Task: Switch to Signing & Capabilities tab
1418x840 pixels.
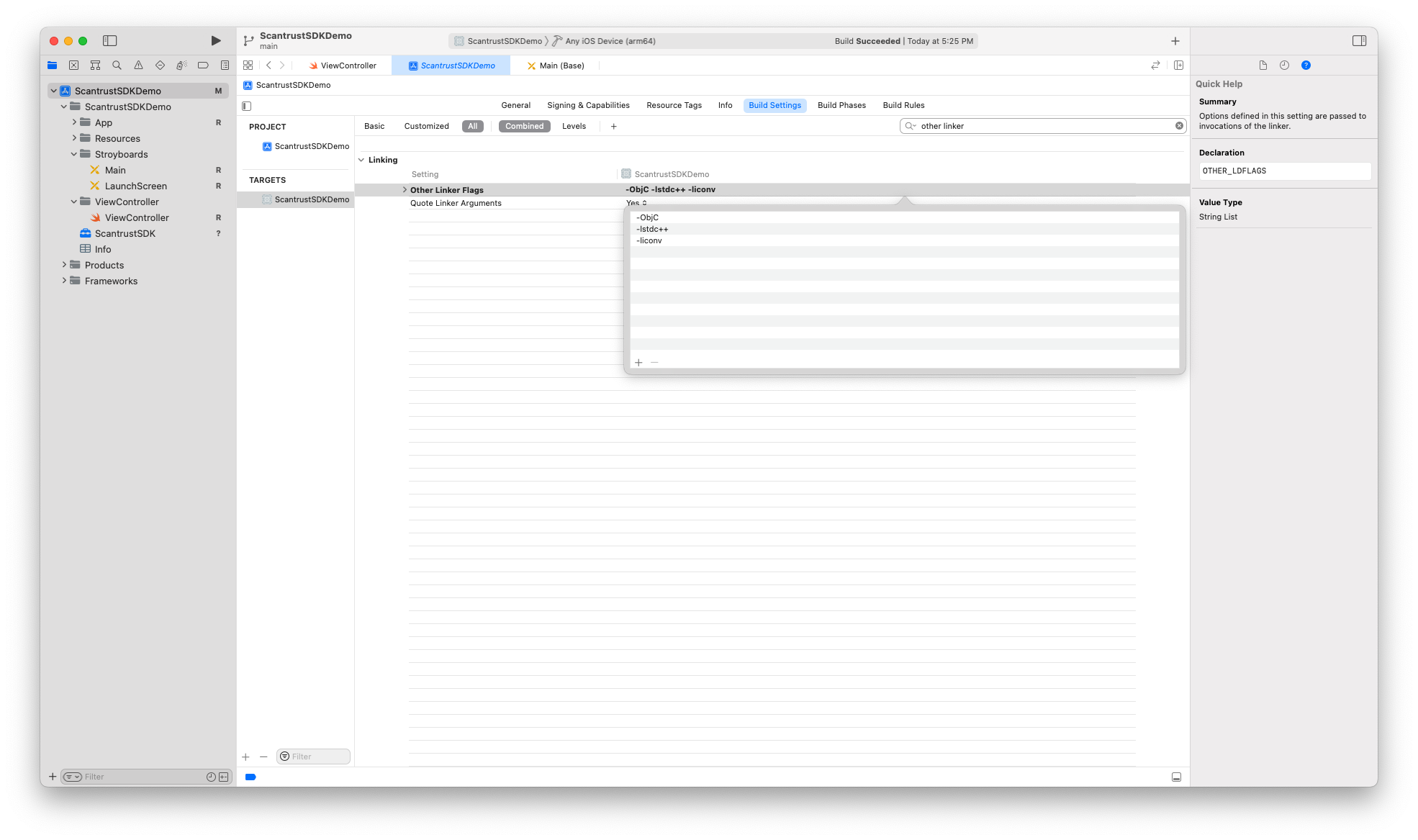Action: (x=588, y=105)
